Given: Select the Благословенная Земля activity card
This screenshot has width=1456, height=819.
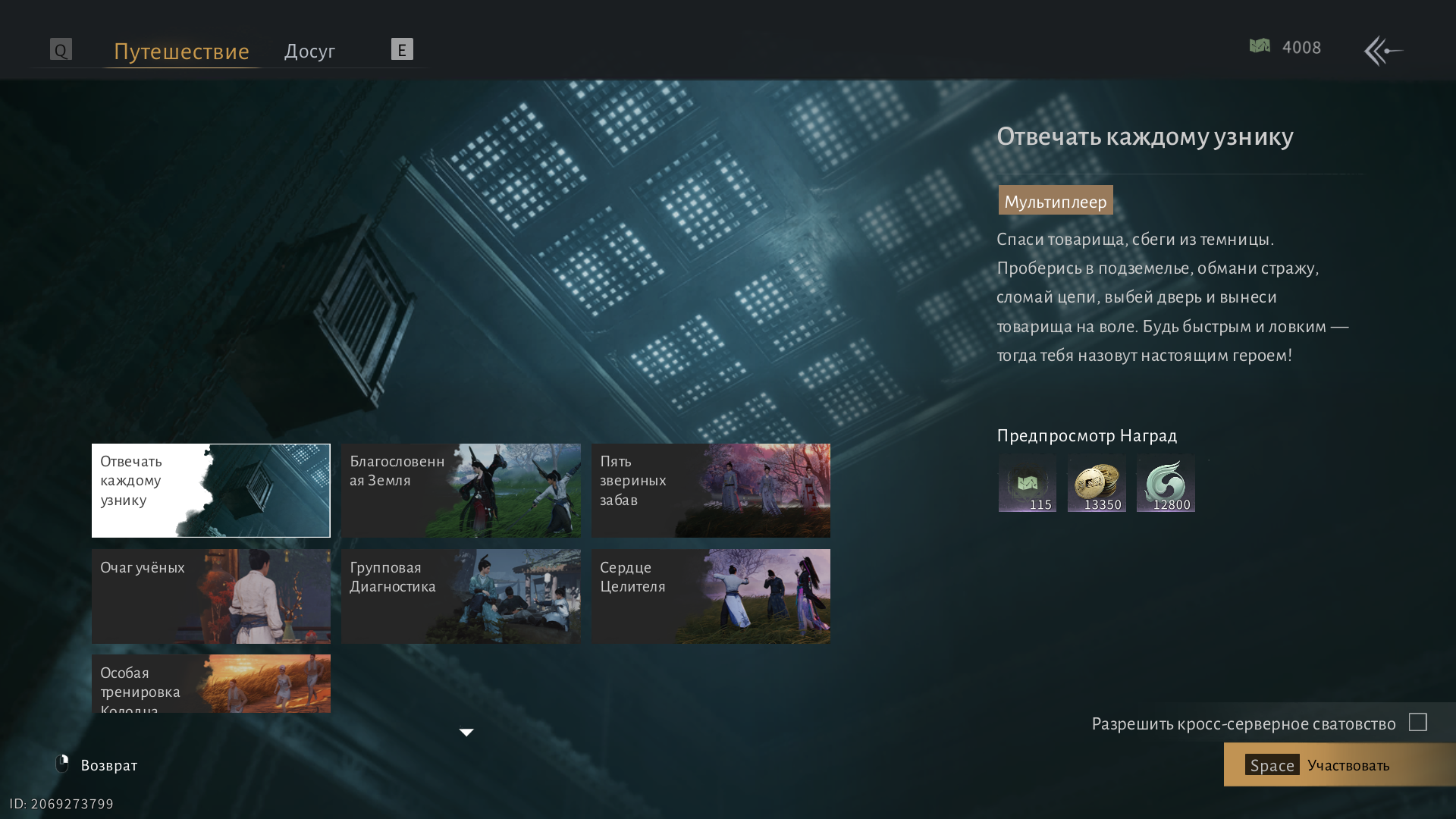Looking at the screenshot, I should point(460,491).
